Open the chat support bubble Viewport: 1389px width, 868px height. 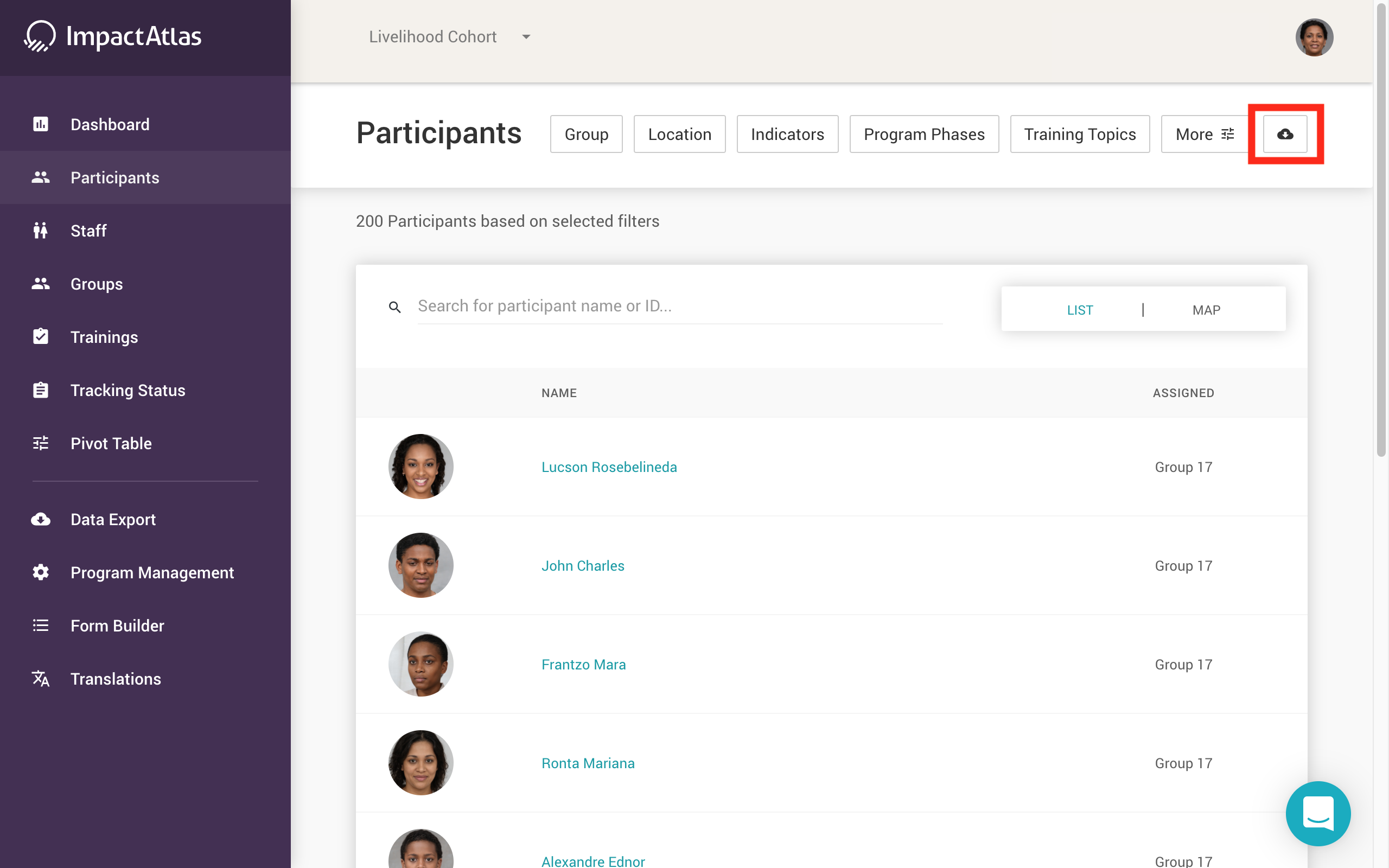(1318, 813)
